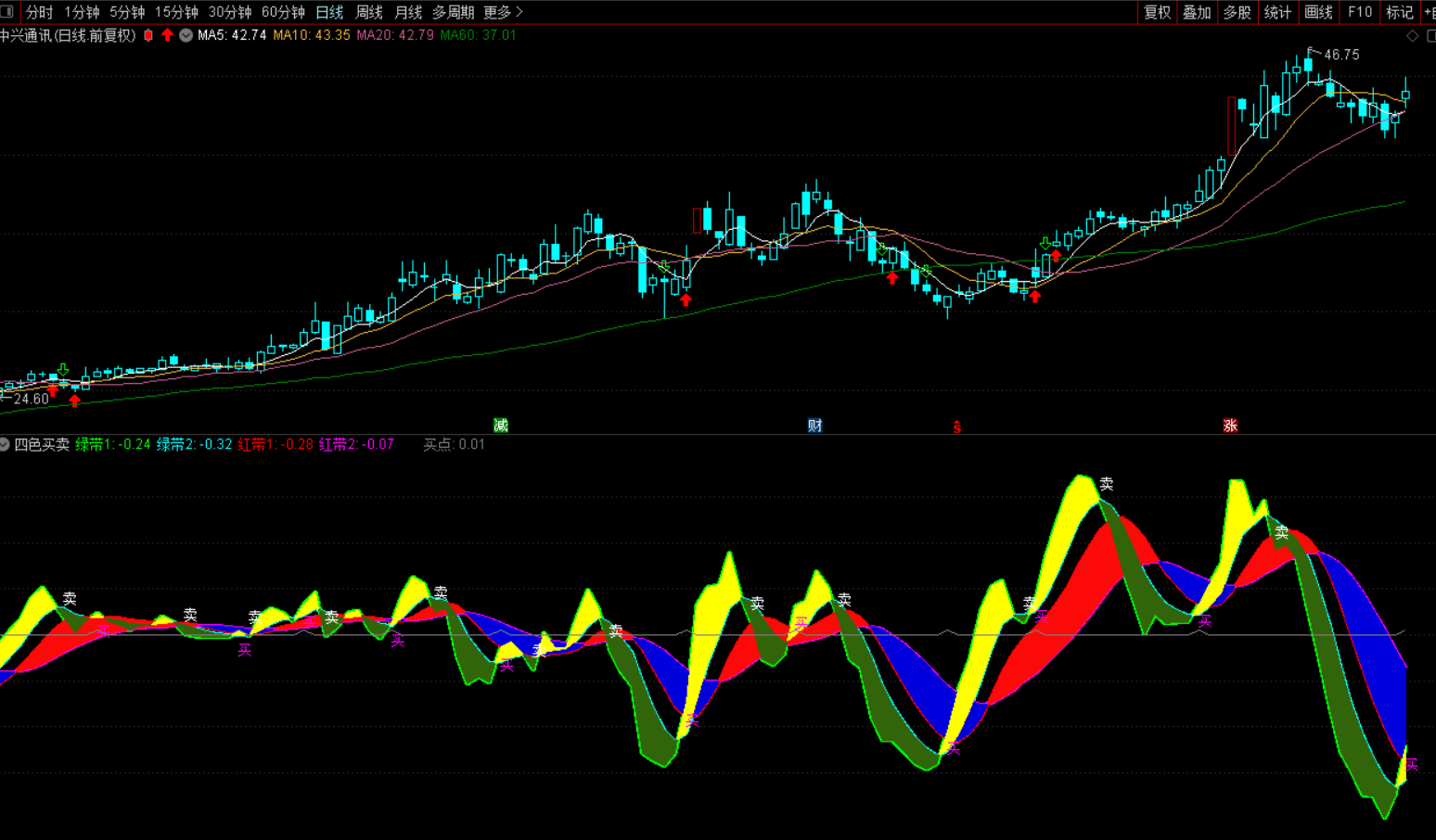Click the MA20: 42.79 value

click(395, 35)
